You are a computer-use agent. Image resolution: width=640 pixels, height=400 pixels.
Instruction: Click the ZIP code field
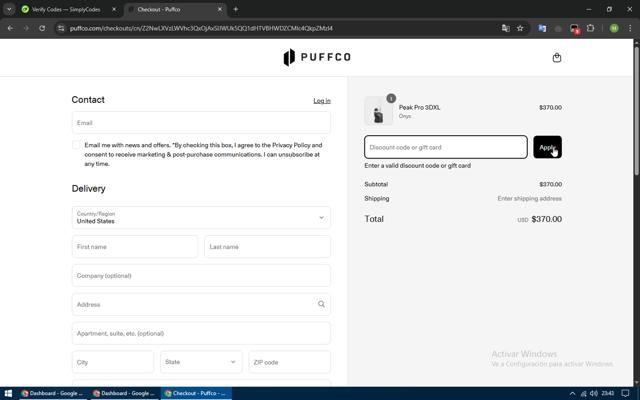289,362
